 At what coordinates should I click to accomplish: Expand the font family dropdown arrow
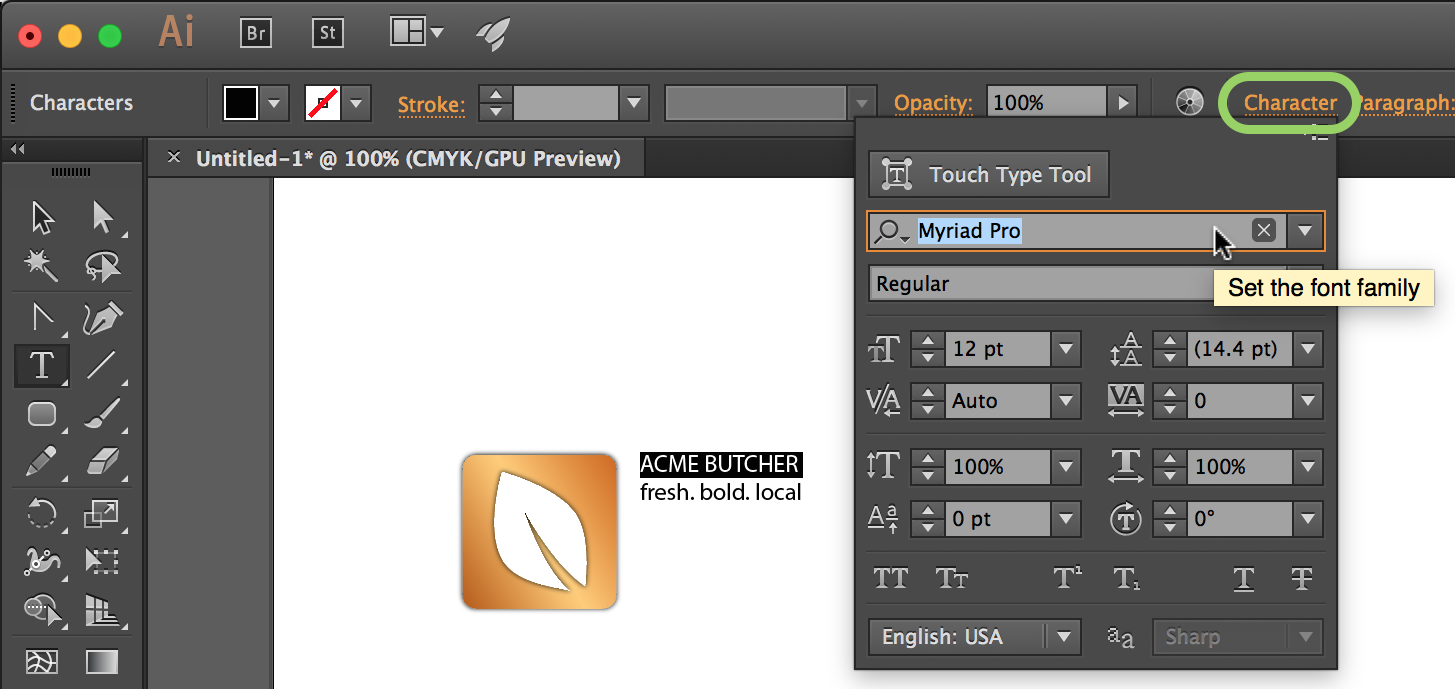point(1304,231)
